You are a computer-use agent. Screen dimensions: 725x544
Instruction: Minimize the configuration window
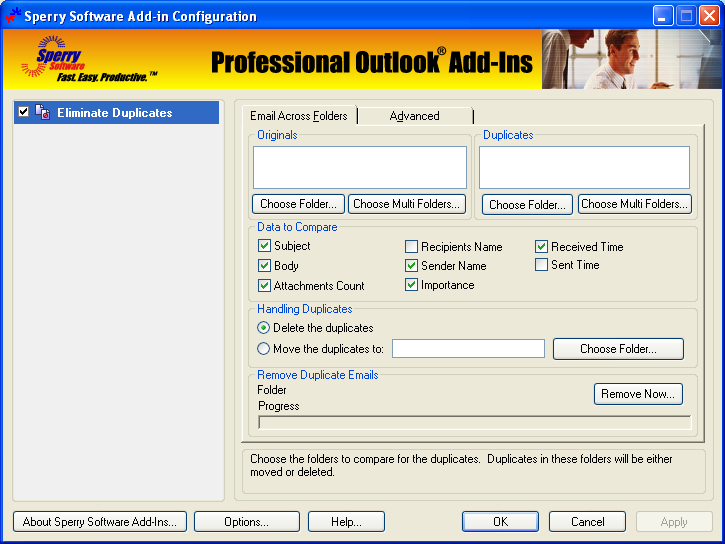tap(662, 16)
